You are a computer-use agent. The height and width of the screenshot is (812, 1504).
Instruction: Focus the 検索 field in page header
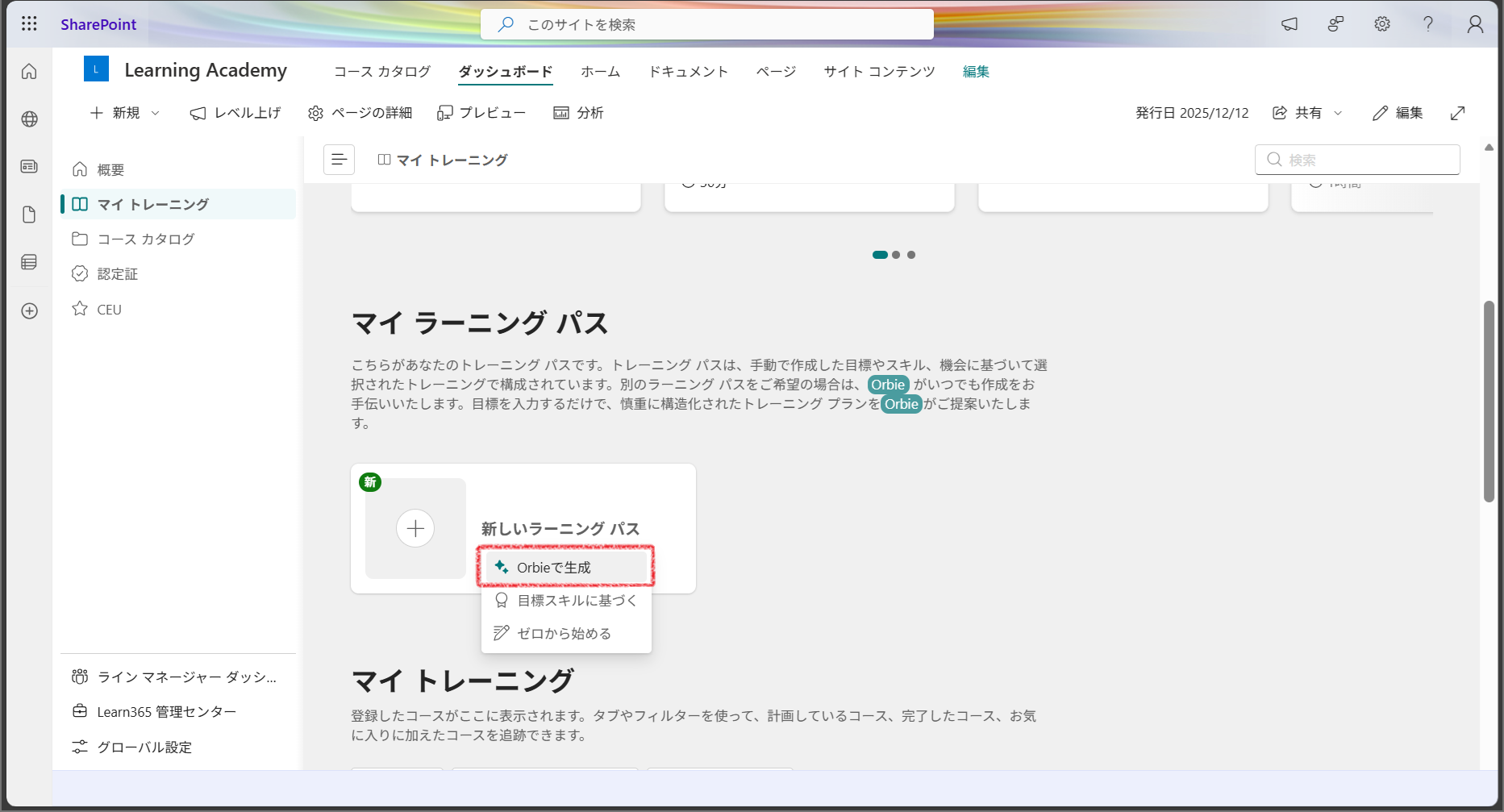(x=1357, y=160)
